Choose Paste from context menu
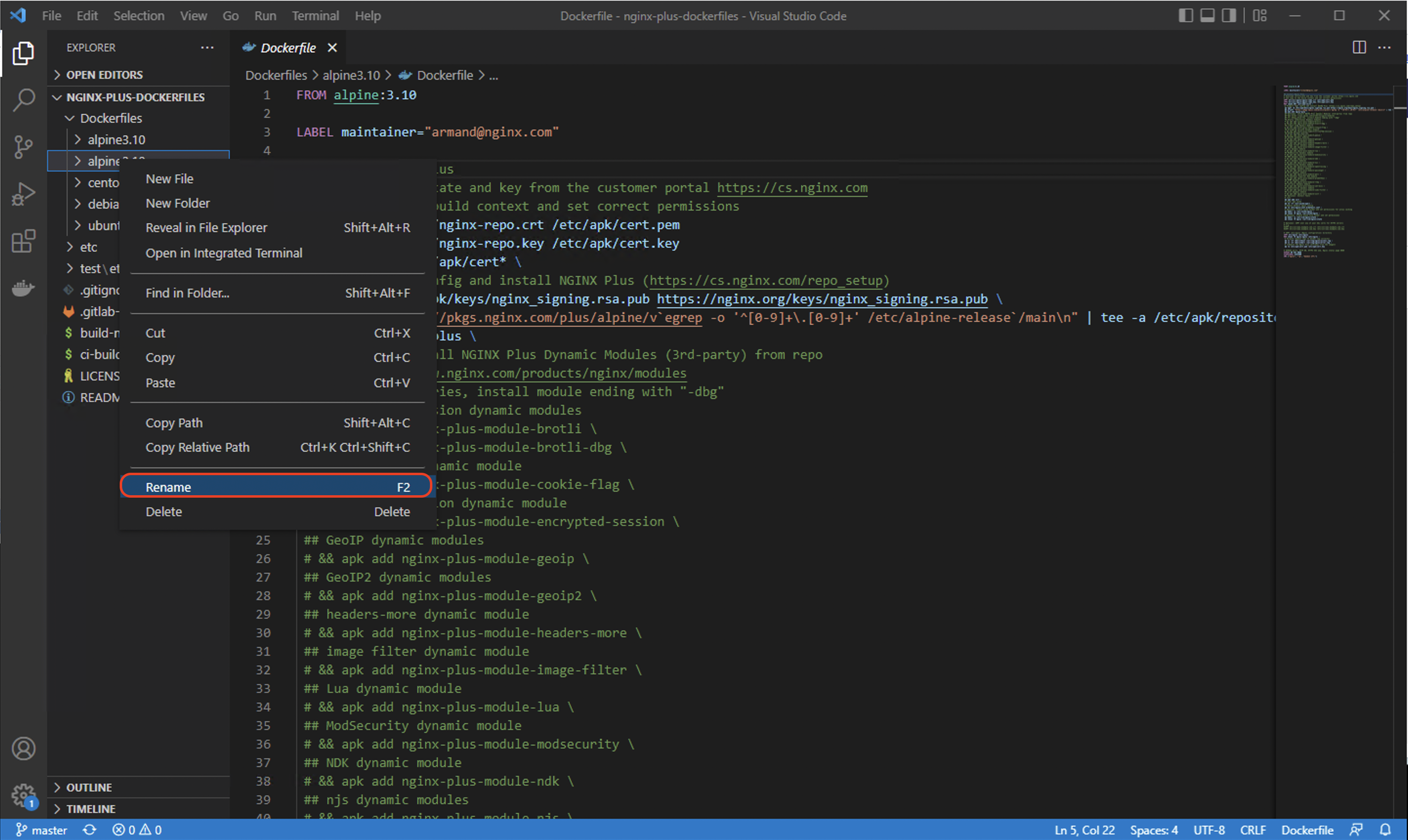Image resolution: width=1408 pixels, height=840 pixels. [277, 383]
